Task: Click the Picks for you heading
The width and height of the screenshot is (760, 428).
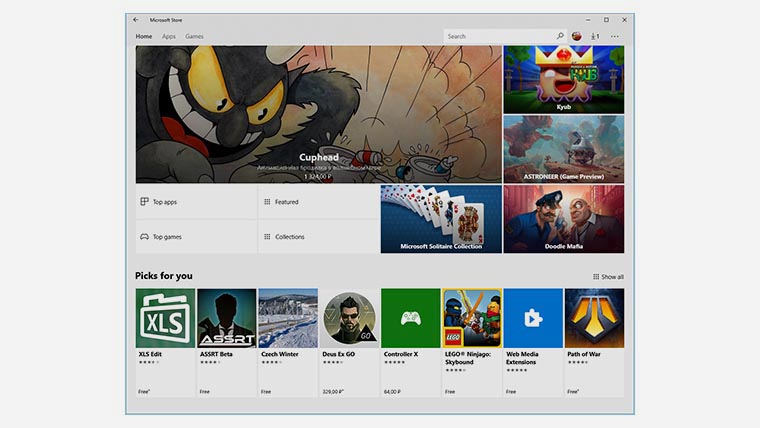Action: click(164, 276)
